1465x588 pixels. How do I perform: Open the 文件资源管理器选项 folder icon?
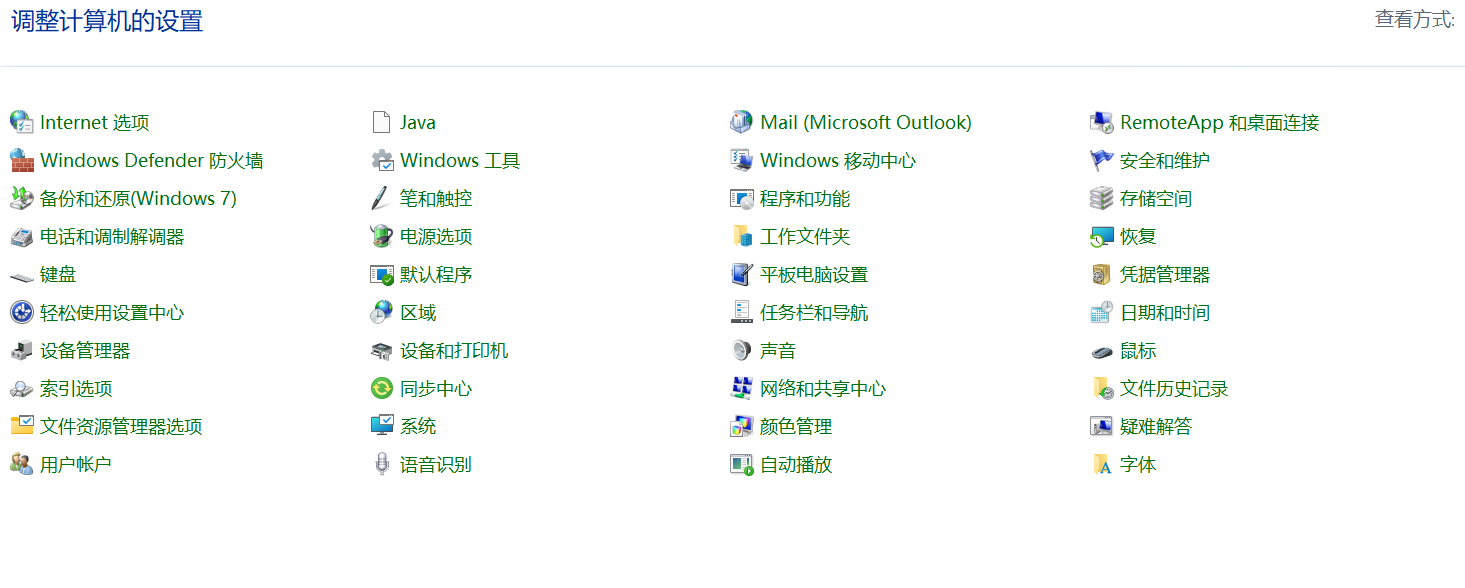pos(22,426)
